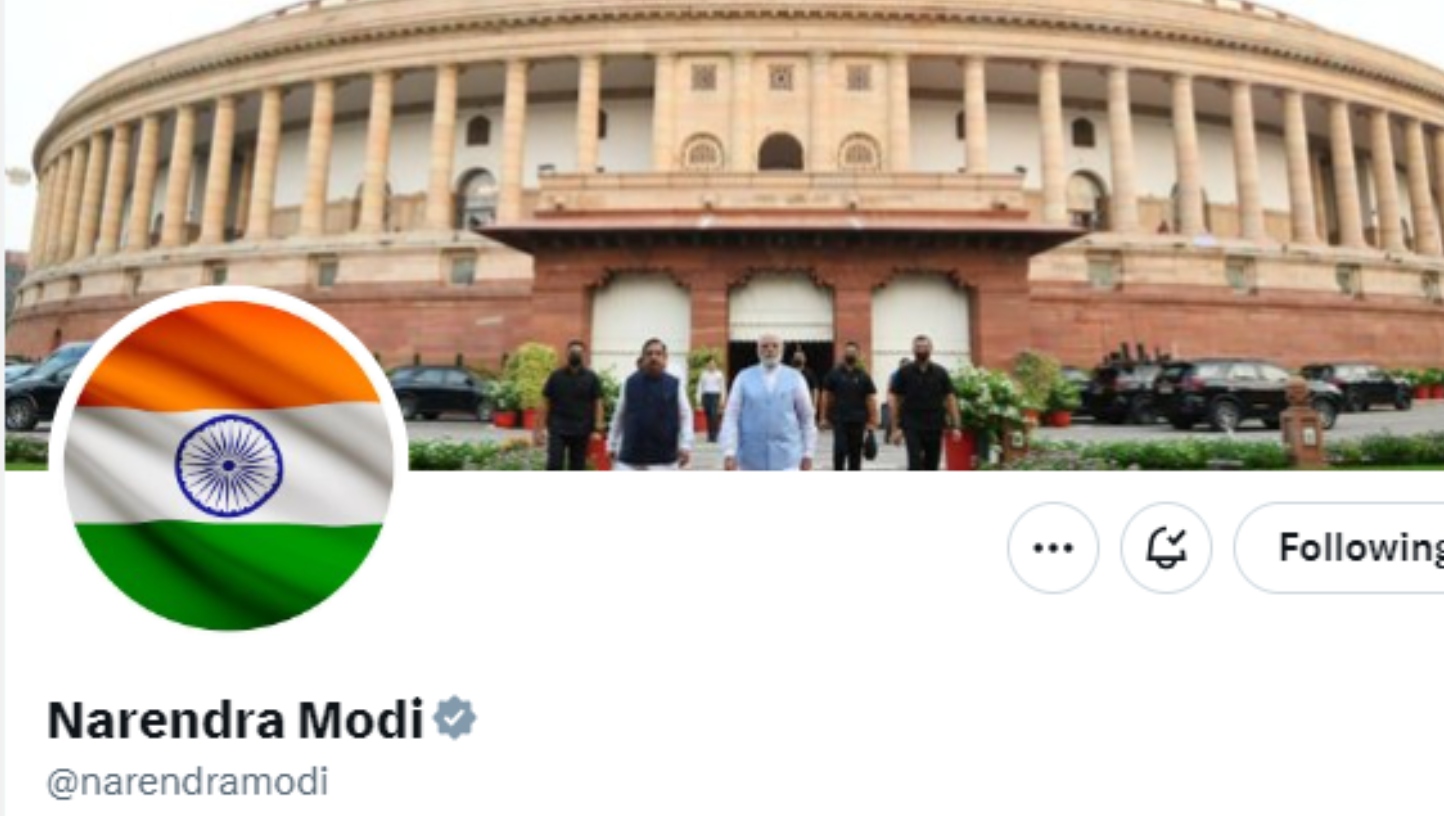Image resolution: width=1444 pixels, height=816 pixels.
Task: Click the central arched window above the entrance
Action: [780, 152]
